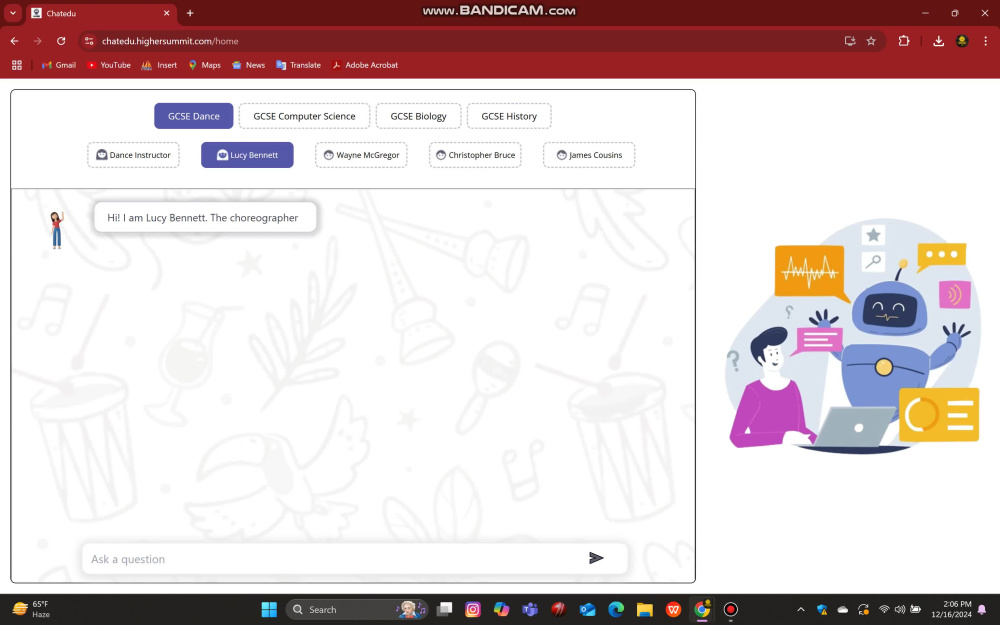The height and width of the screenshot is (625, 1000).
Task: Pick the Wayne McGregor persona
Action: 361,155
